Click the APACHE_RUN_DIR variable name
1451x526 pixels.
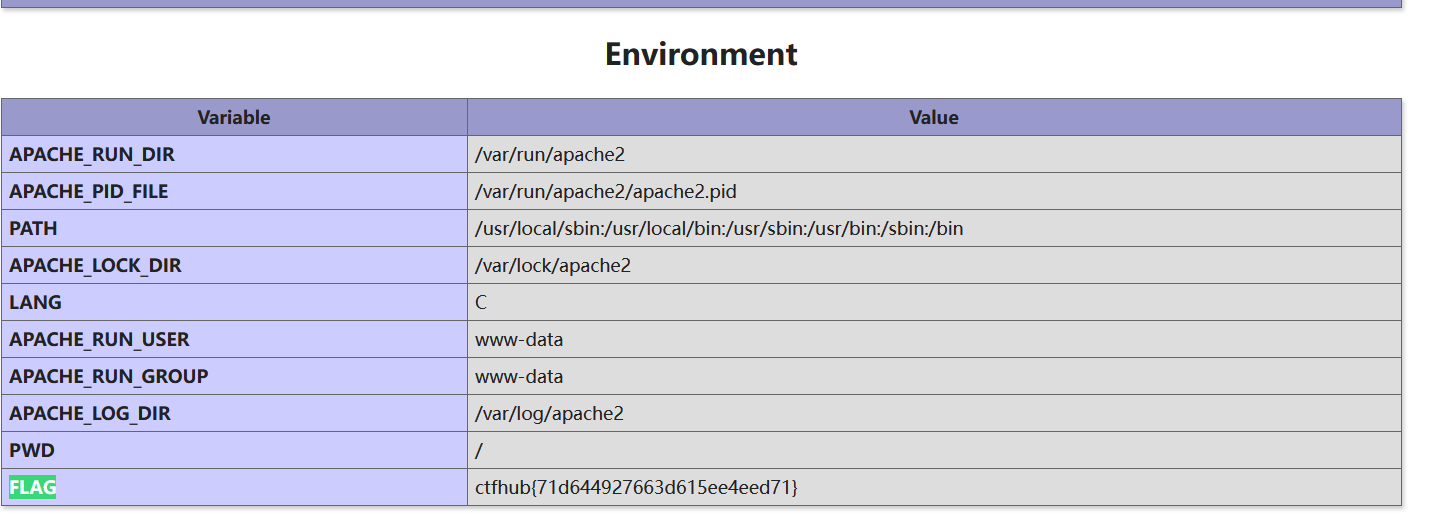pyautogui.click(x=92, y=155)
